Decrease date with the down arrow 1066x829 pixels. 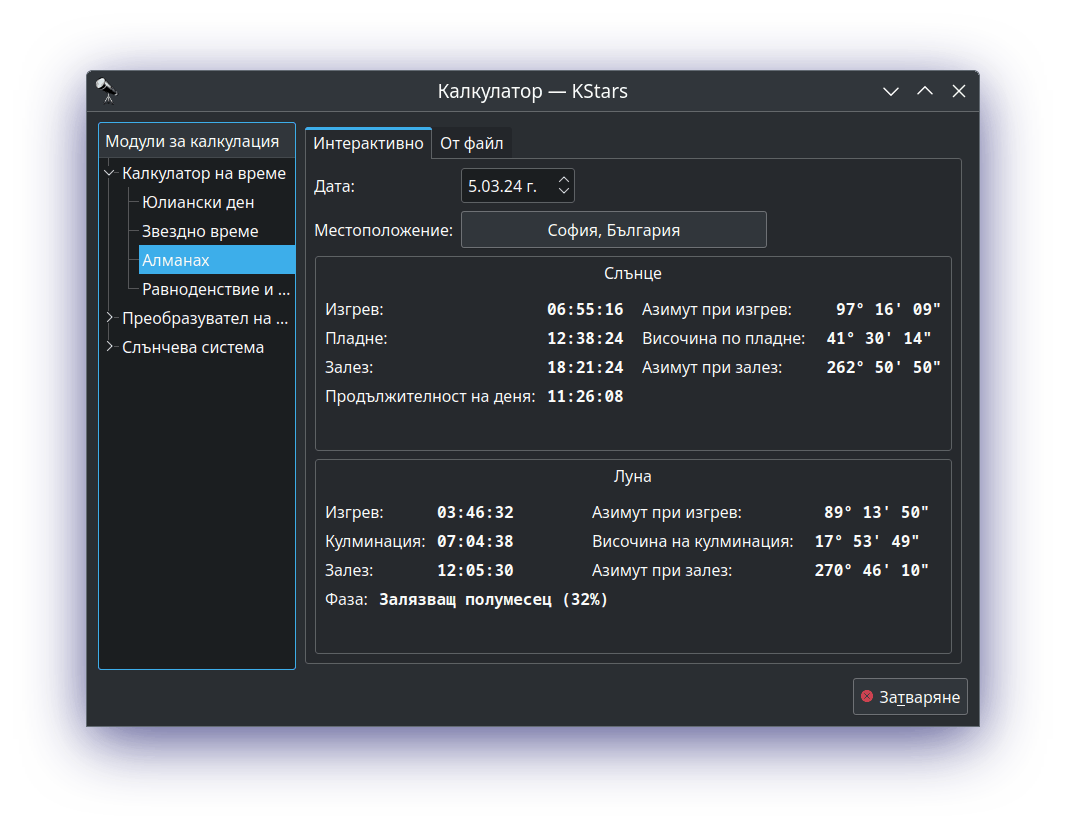click(564, 191)
